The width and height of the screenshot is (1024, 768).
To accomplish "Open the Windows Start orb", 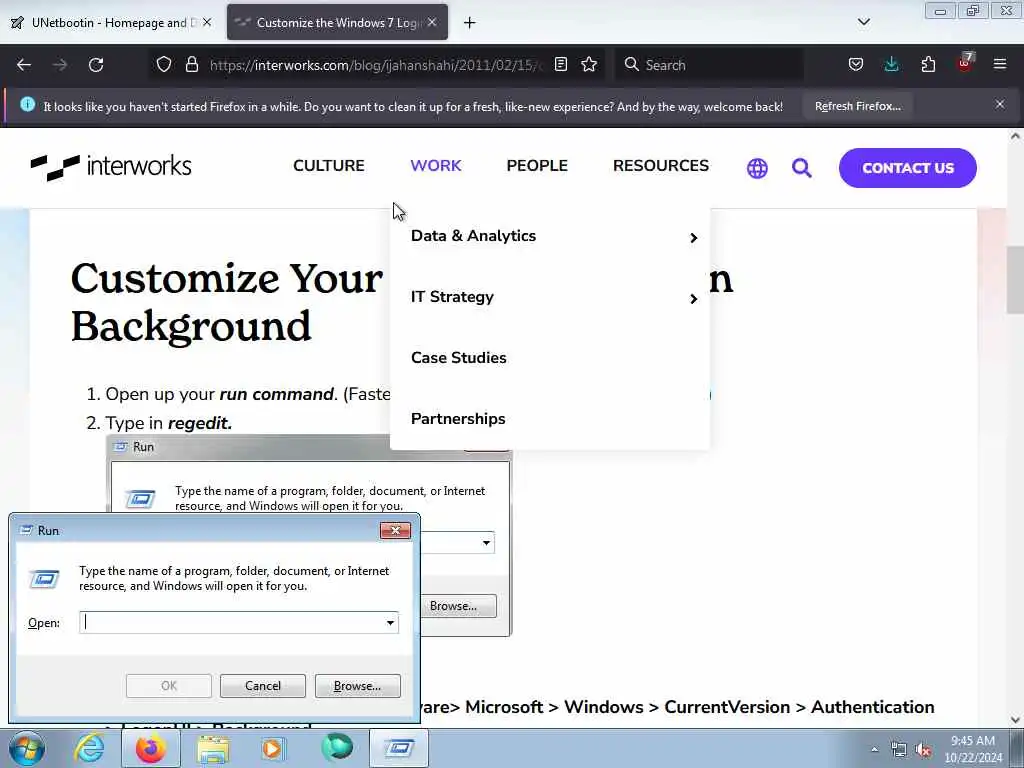I will [x=27, y=748].
